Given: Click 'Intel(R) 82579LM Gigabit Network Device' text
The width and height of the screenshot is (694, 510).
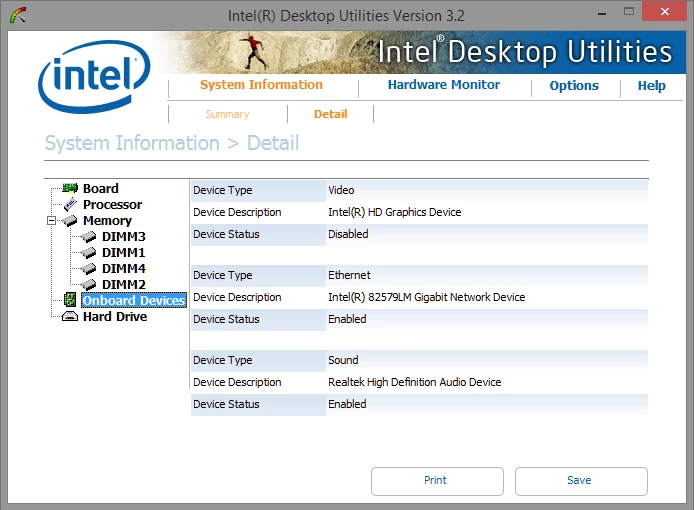Looking at the screenshot, I should pyautogui.click(x=427, y=298).
